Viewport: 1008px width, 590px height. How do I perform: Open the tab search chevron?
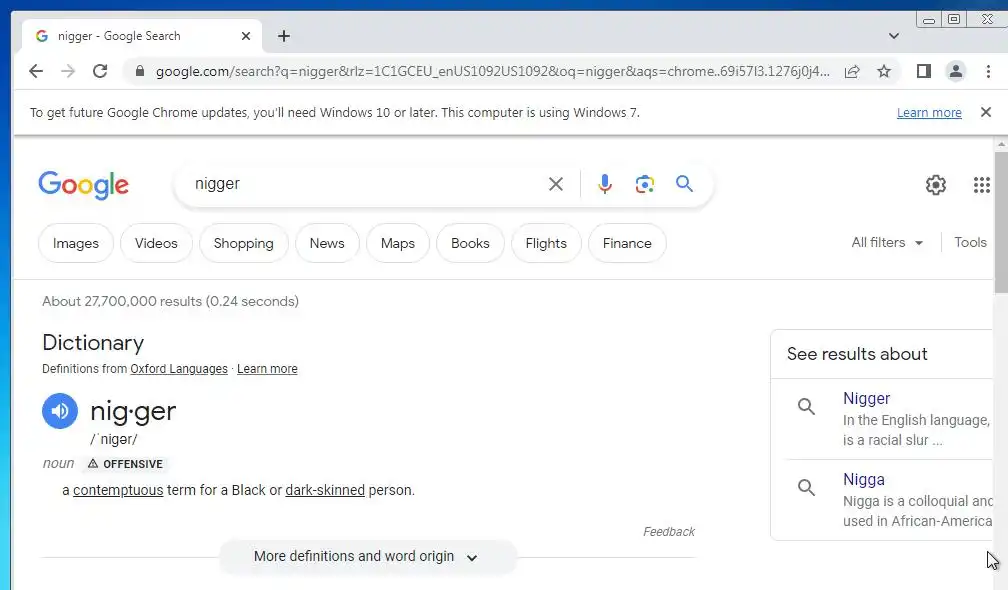click(894, 36)
